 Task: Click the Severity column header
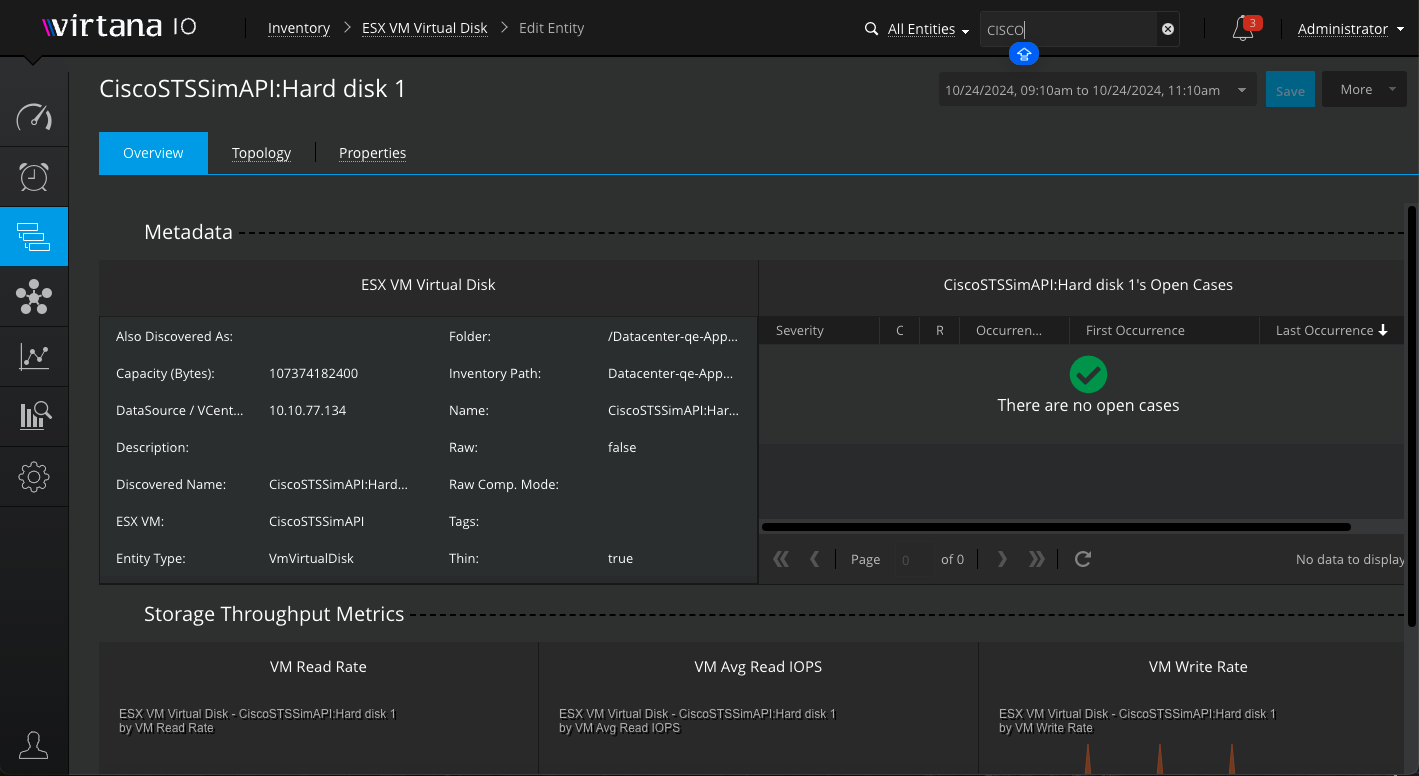pyautogui.click(x=819, y=330)
